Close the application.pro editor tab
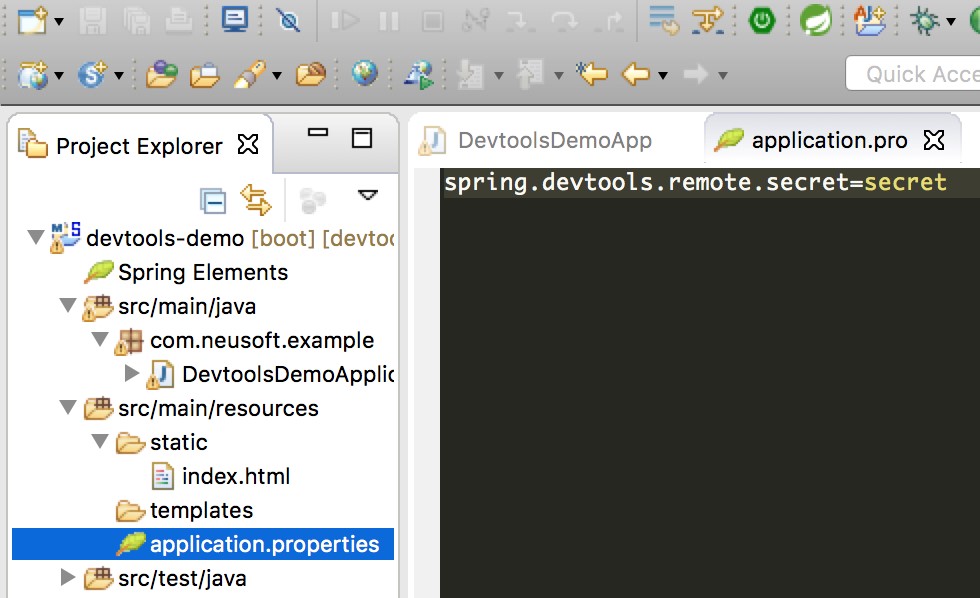 934,140
